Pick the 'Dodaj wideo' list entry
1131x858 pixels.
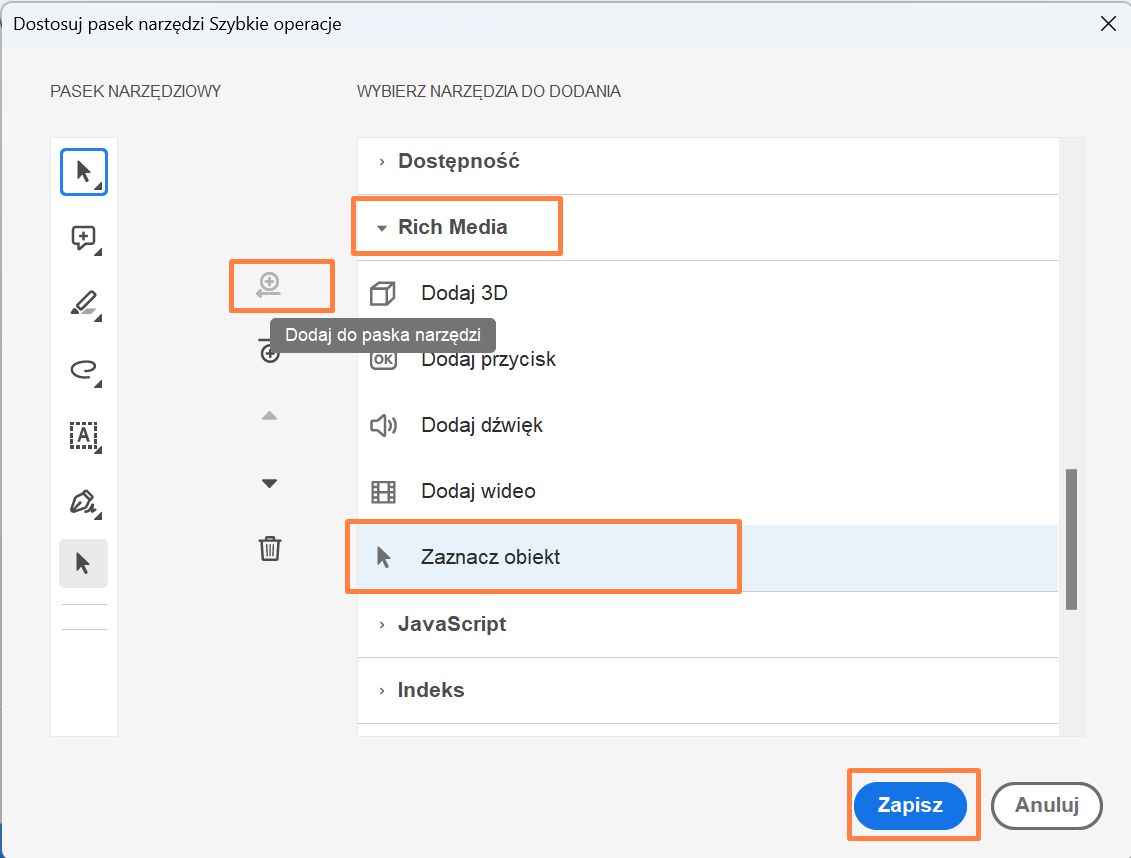point(478,491)
